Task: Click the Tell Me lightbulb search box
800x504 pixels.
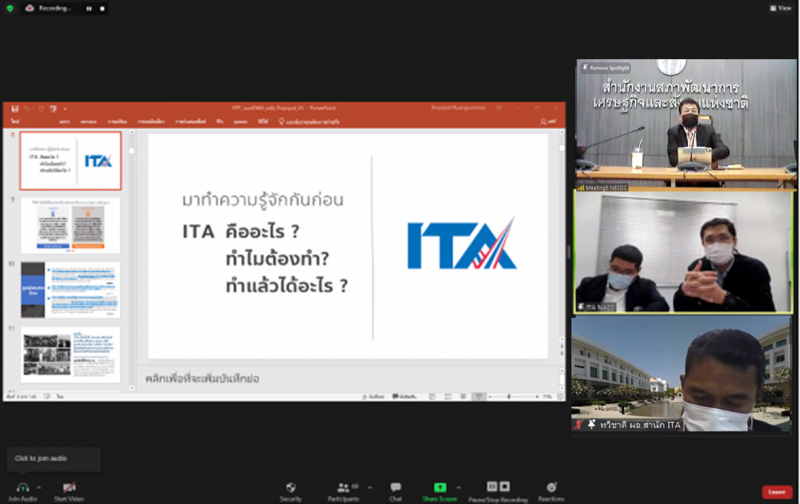Action: coord(309,121)
